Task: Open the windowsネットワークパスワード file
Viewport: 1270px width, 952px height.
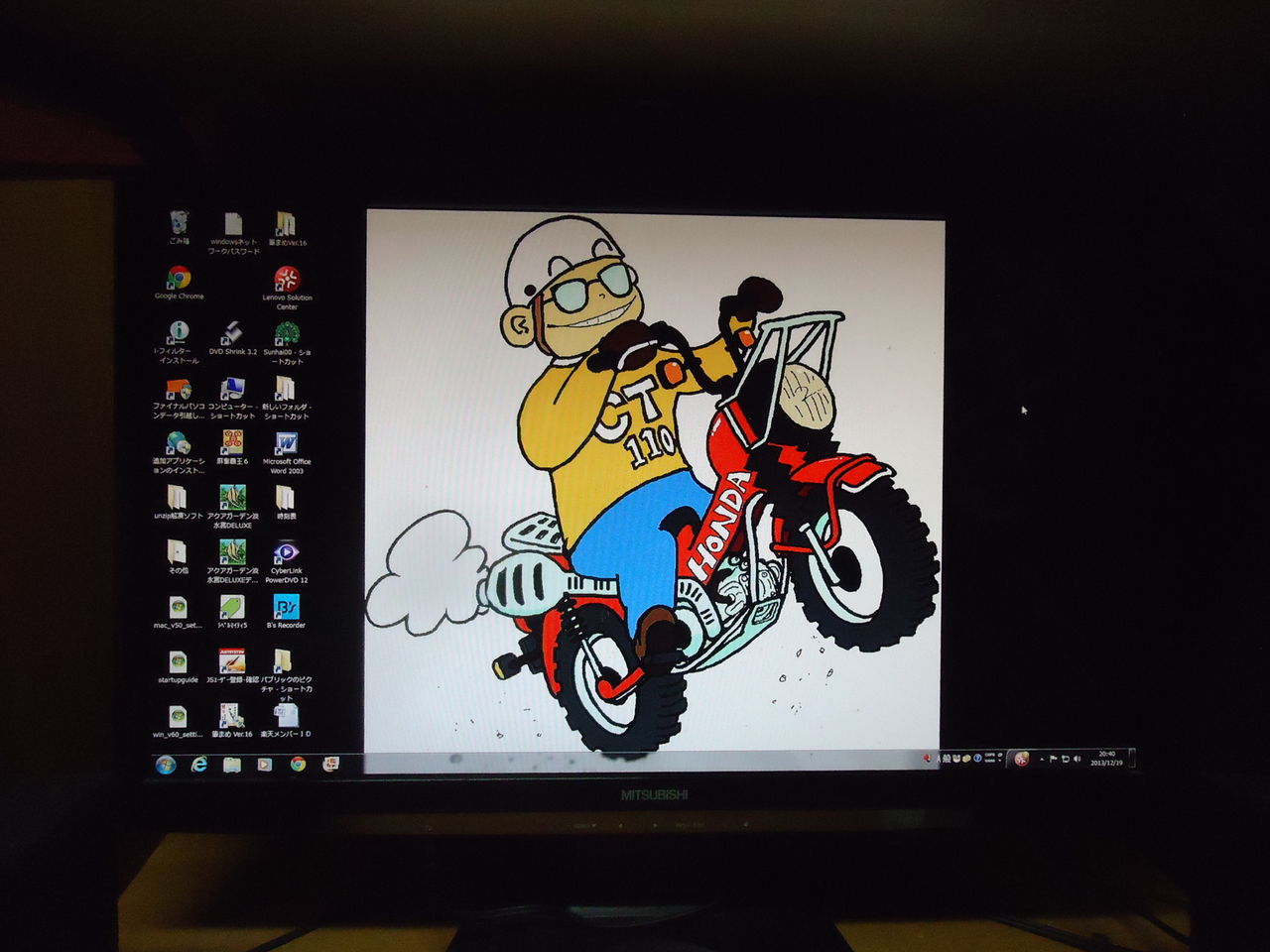Action: click(x=234, y=233)
